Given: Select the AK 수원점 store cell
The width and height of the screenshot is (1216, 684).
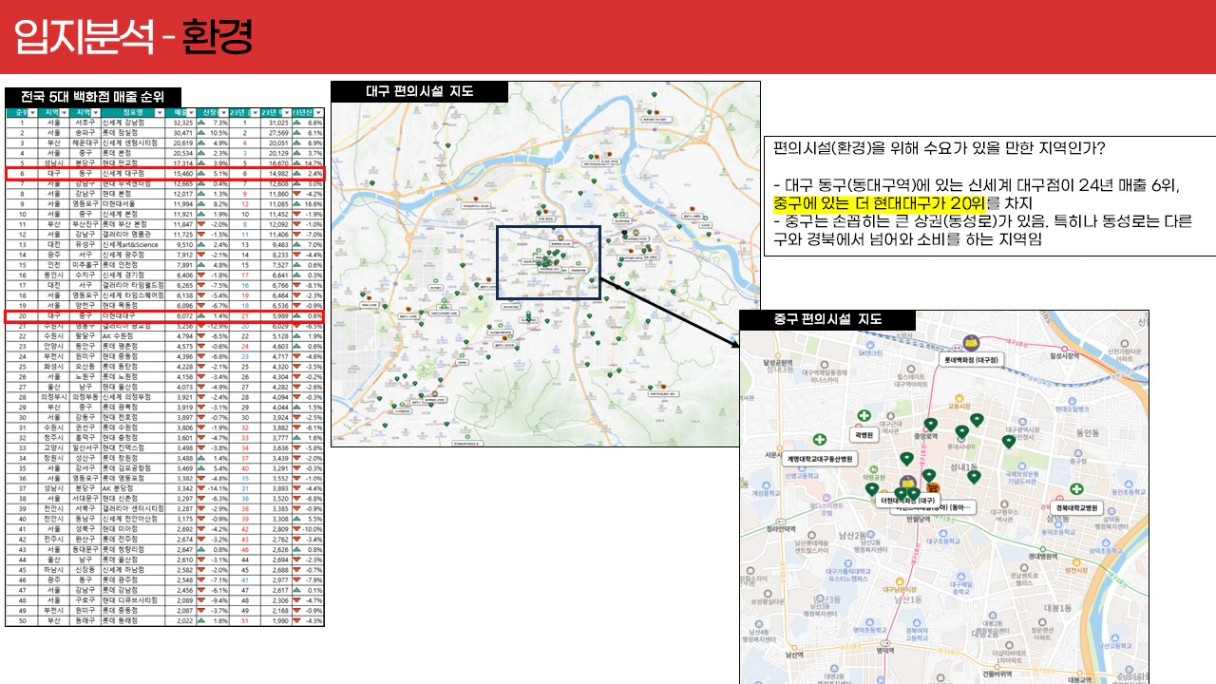Looking at the screenshot, I should (135, 336).
